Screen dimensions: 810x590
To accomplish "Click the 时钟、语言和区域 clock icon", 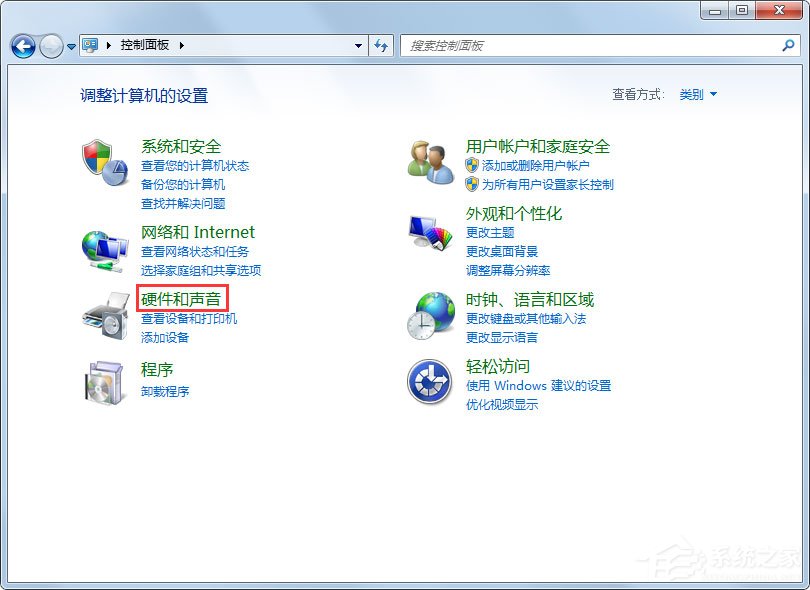I will (430, 317).
